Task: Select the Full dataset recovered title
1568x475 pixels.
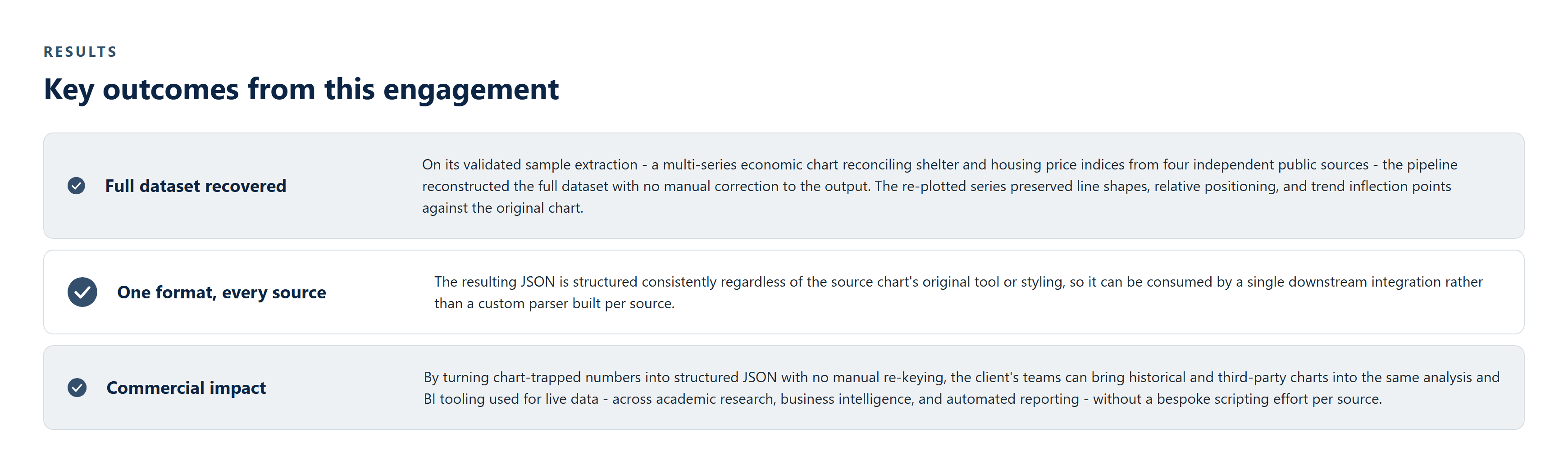Action: point(196,186)
